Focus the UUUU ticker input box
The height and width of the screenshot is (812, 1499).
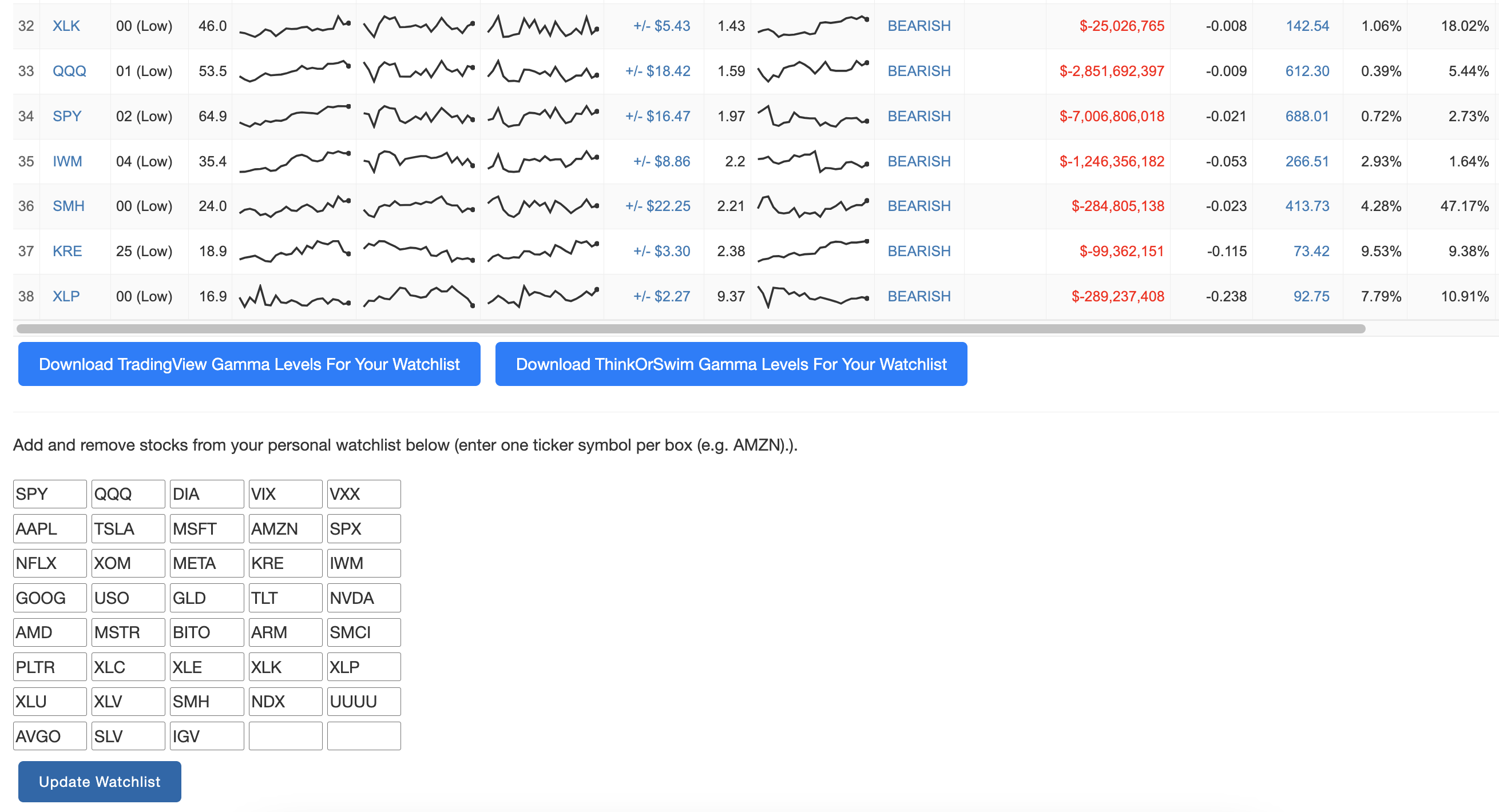click(x=363, y=702)
